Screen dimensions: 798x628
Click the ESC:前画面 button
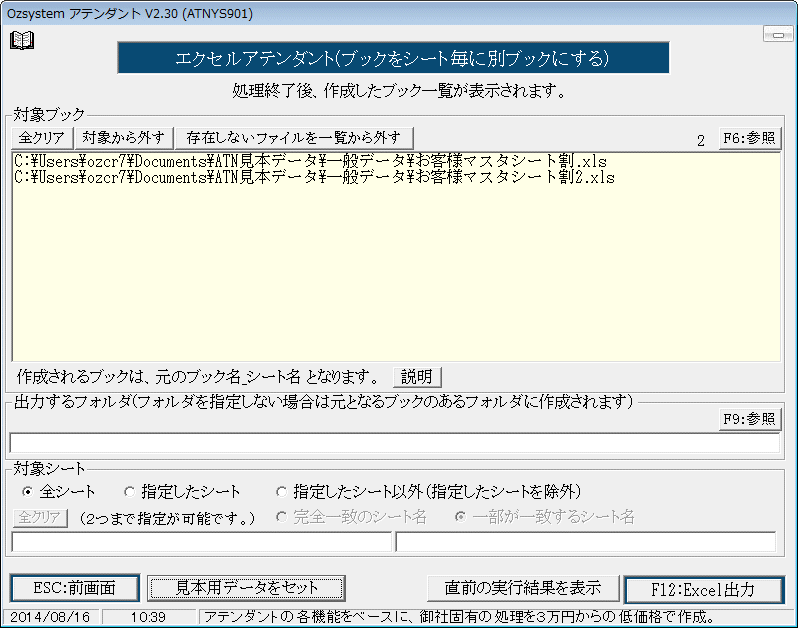[74, 588]
